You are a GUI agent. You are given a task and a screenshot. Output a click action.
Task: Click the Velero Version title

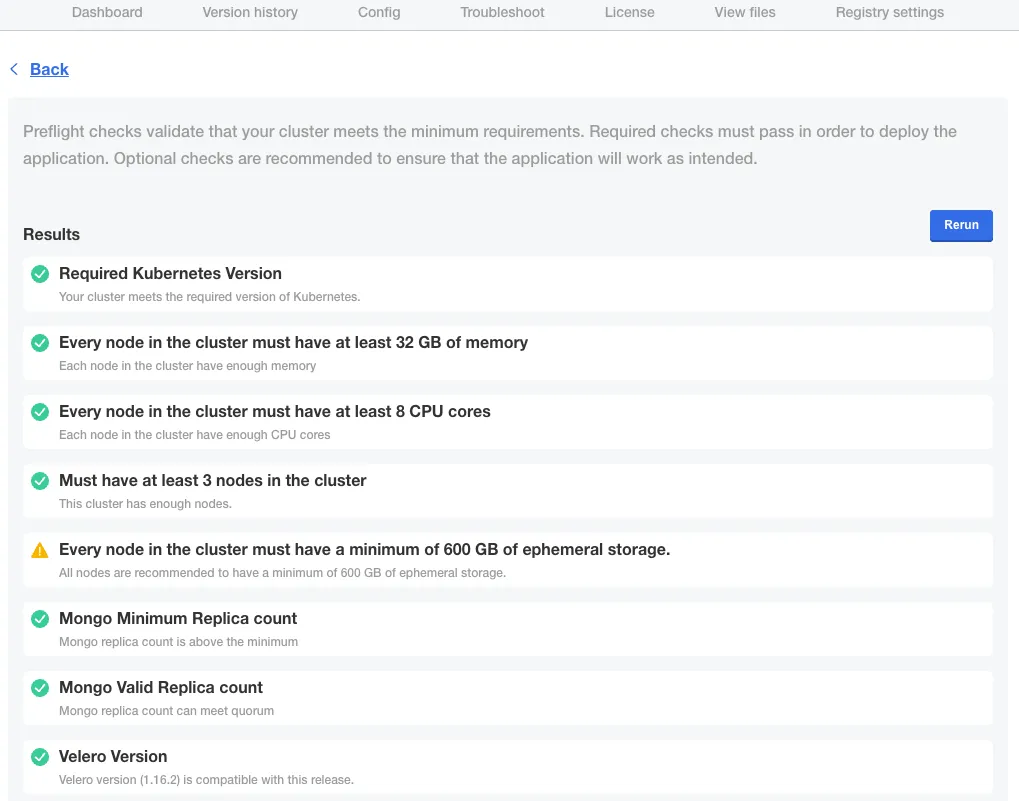pos(113,756)
